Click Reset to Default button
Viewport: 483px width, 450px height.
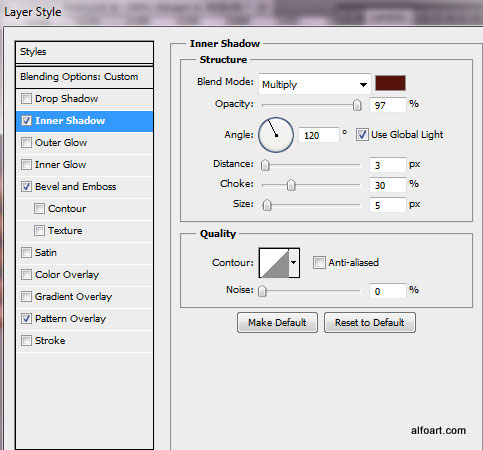(x=370, y=323)
